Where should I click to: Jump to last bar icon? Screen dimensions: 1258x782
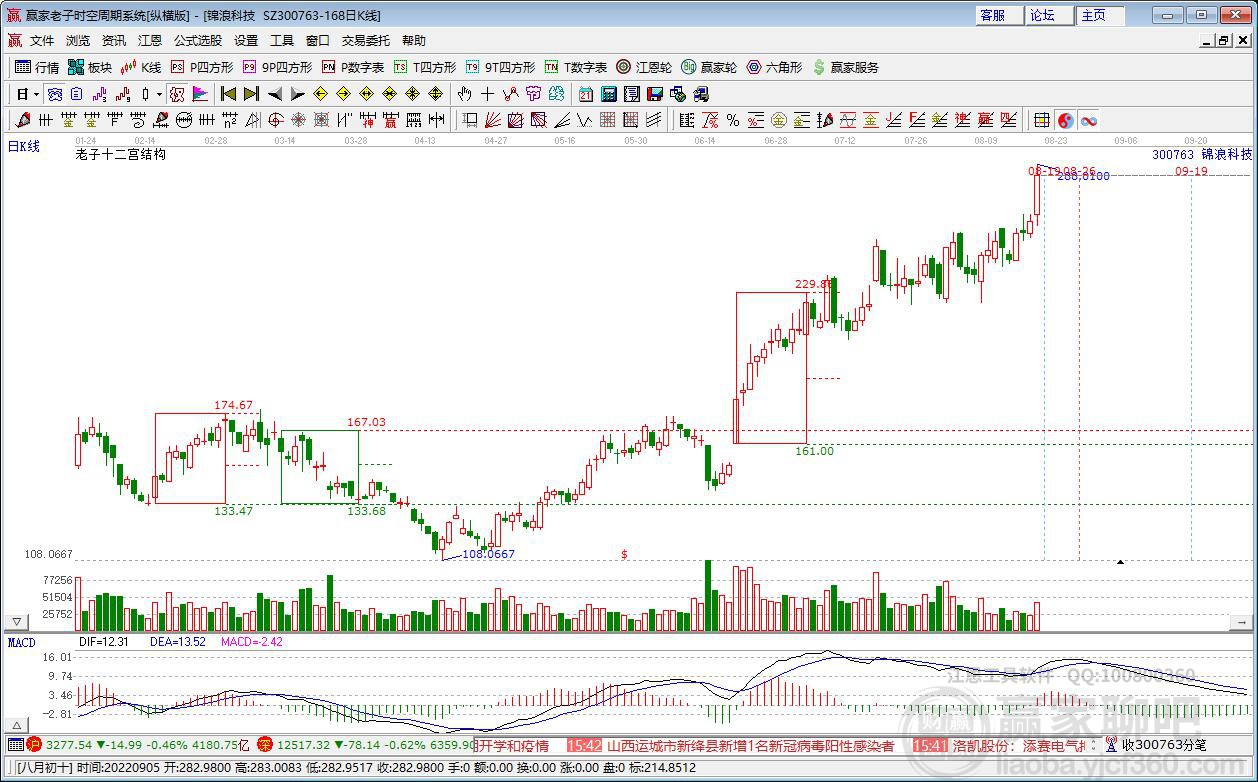(x=251, y=94)
